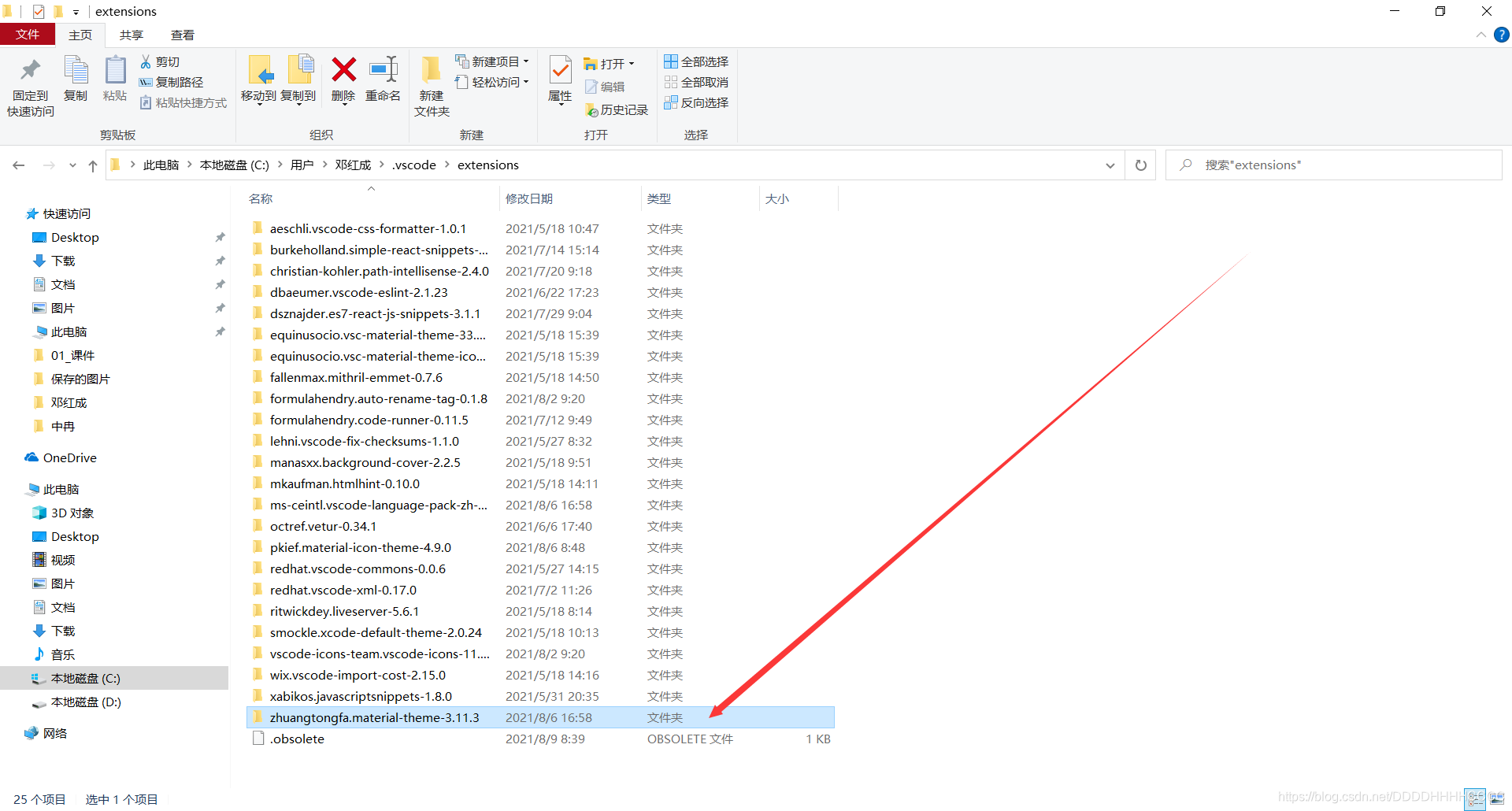Screen dimensions: 1512x811
Task: Click the red Delete X icon
Action: (x=343, y=69)
